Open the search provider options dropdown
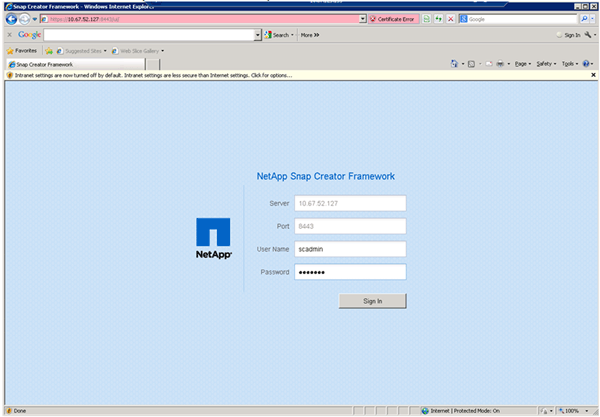The image size is (600, 417). [593, 19]
